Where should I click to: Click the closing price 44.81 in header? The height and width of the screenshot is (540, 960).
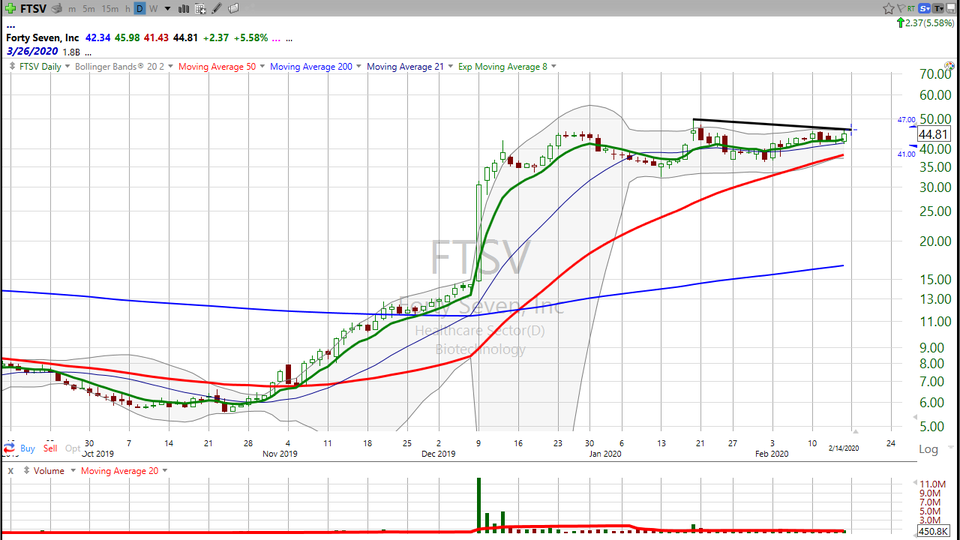[185, 38]
